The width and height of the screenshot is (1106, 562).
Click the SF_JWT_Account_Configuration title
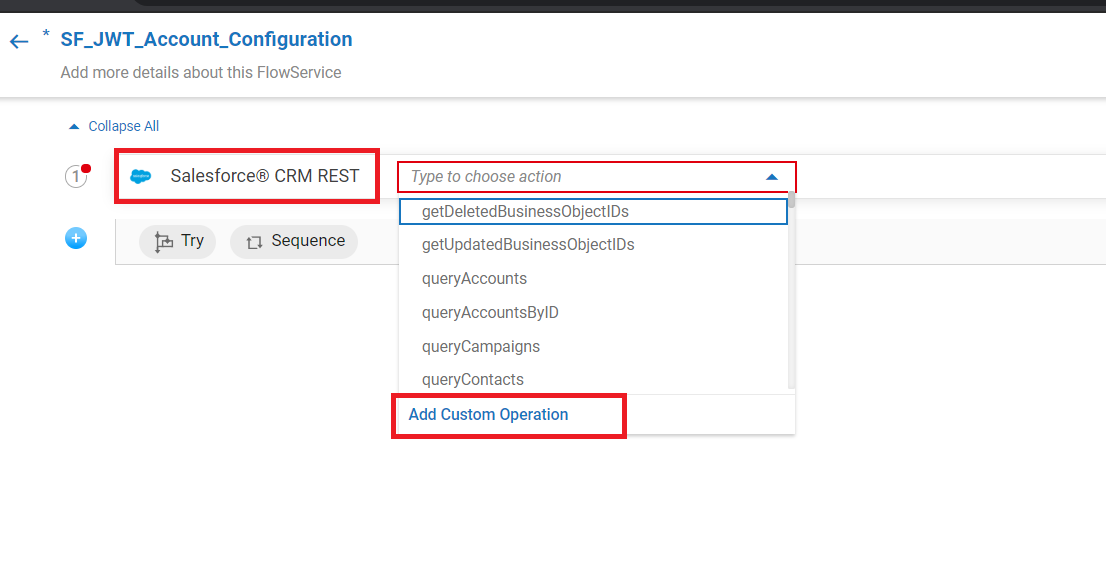206,40
